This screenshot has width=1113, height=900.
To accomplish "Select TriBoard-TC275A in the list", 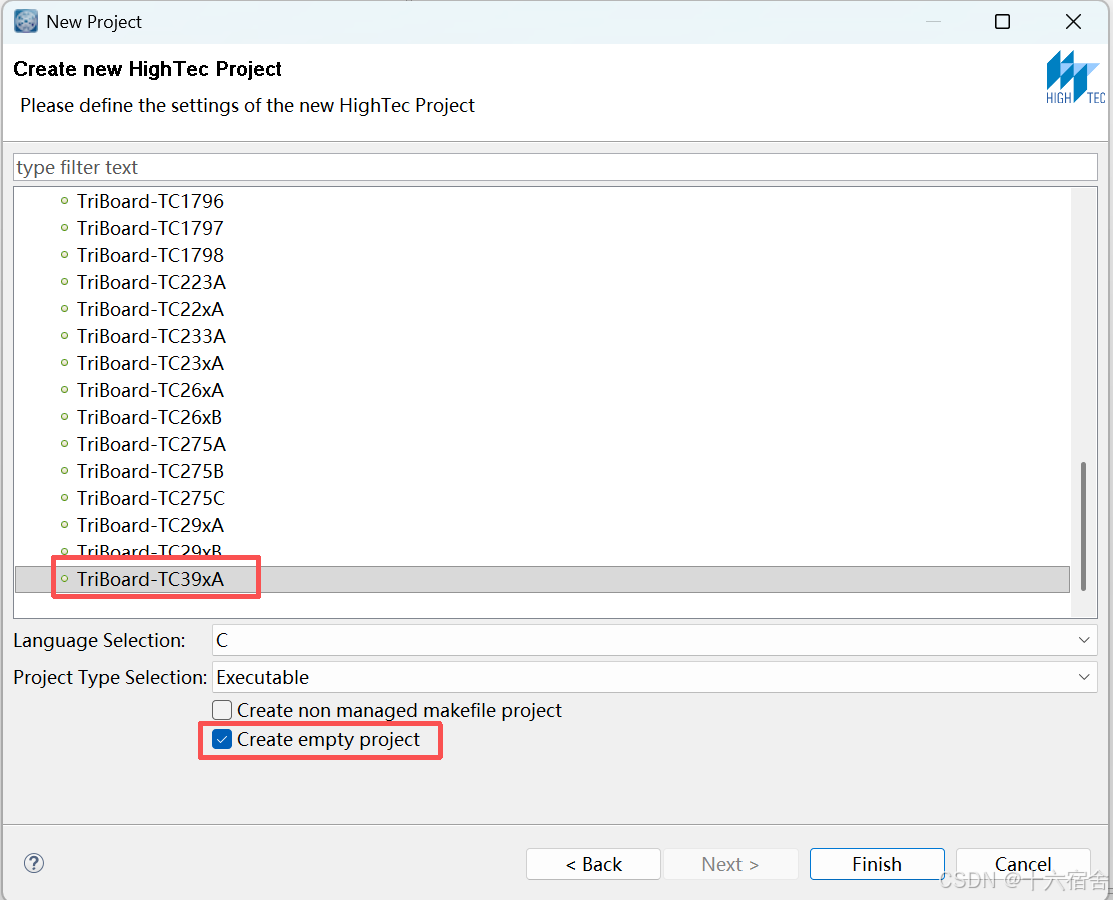I will click(x=151, y=444).
